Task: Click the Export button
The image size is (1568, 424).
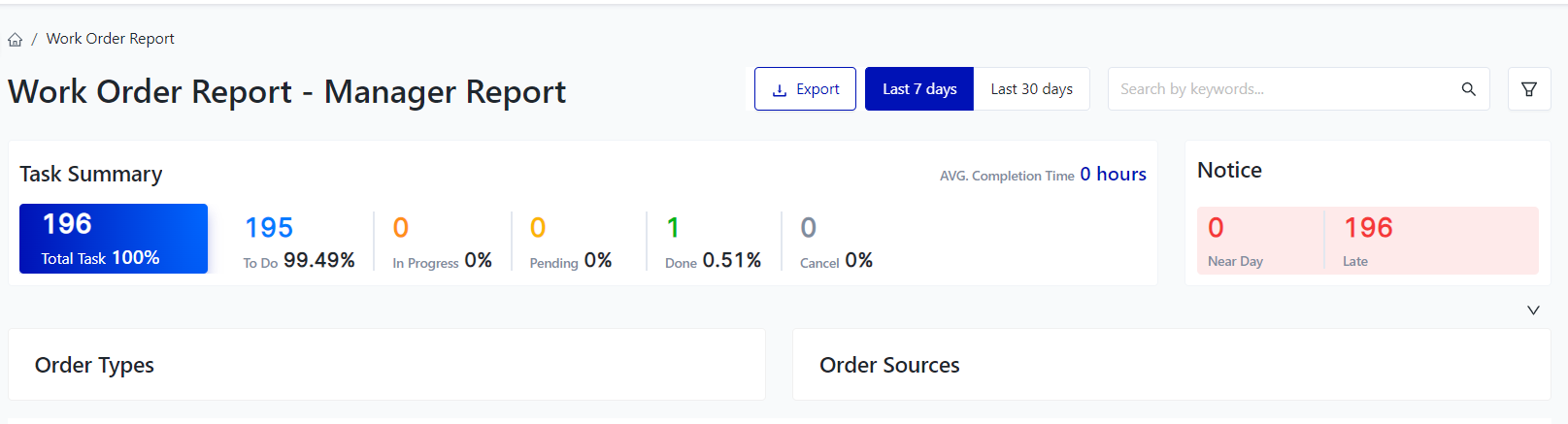Action: tap(805, 89)
